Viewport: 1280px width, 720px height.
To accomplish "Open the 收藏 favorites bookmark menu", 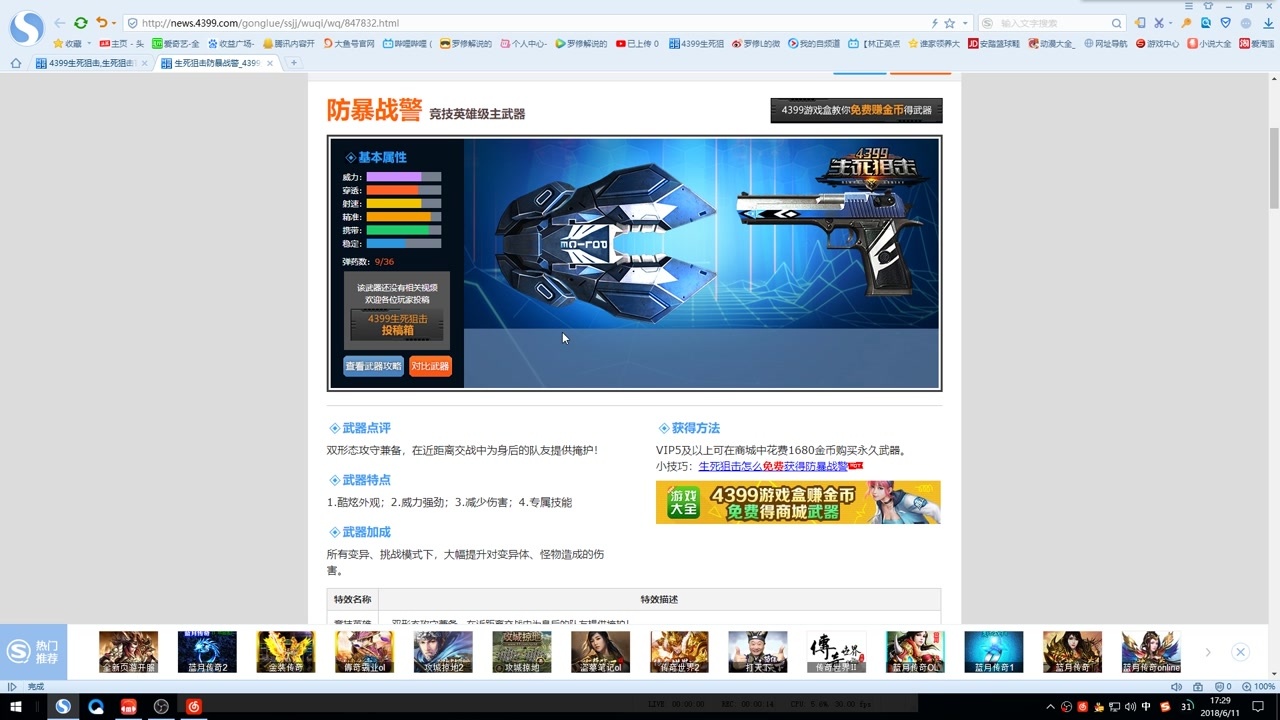I will pyautogui.click(x=67, y=44).
